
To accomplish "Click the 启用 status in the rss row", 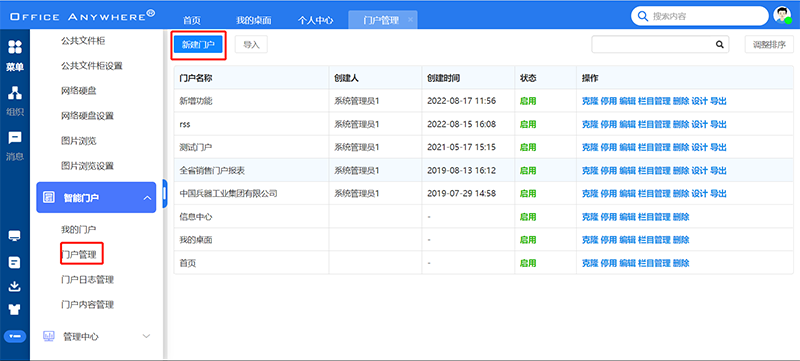I will pos(528,124).
